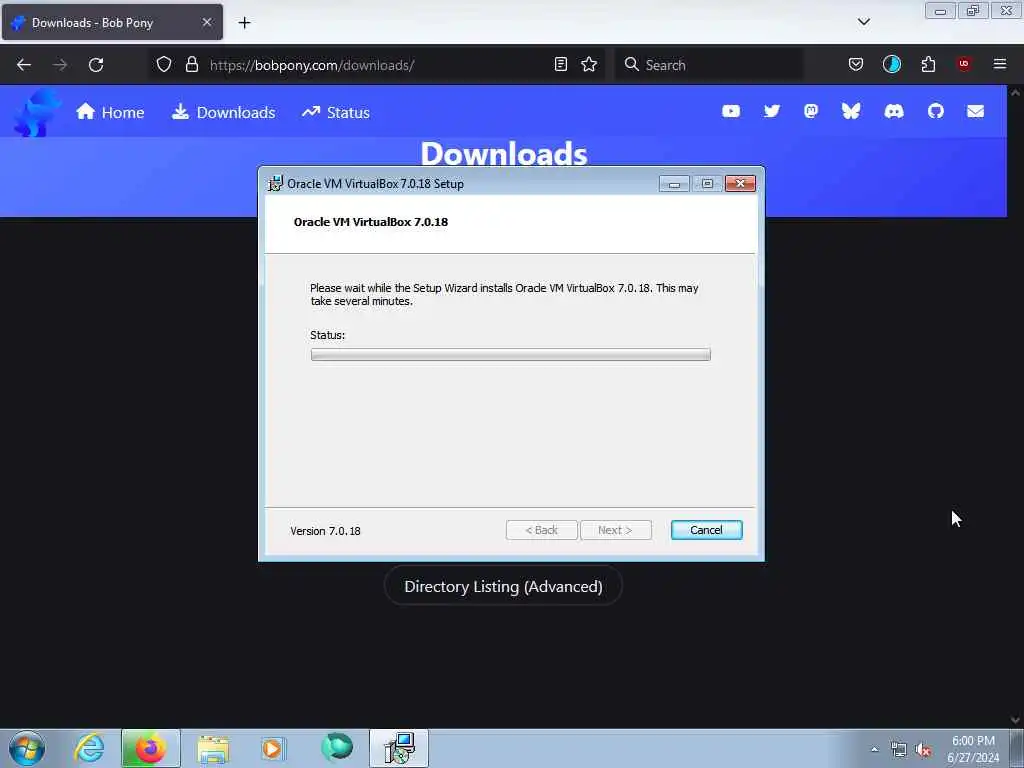
Task: Open the blue circular extension icon in the toolbar
Action: point(891,64)
